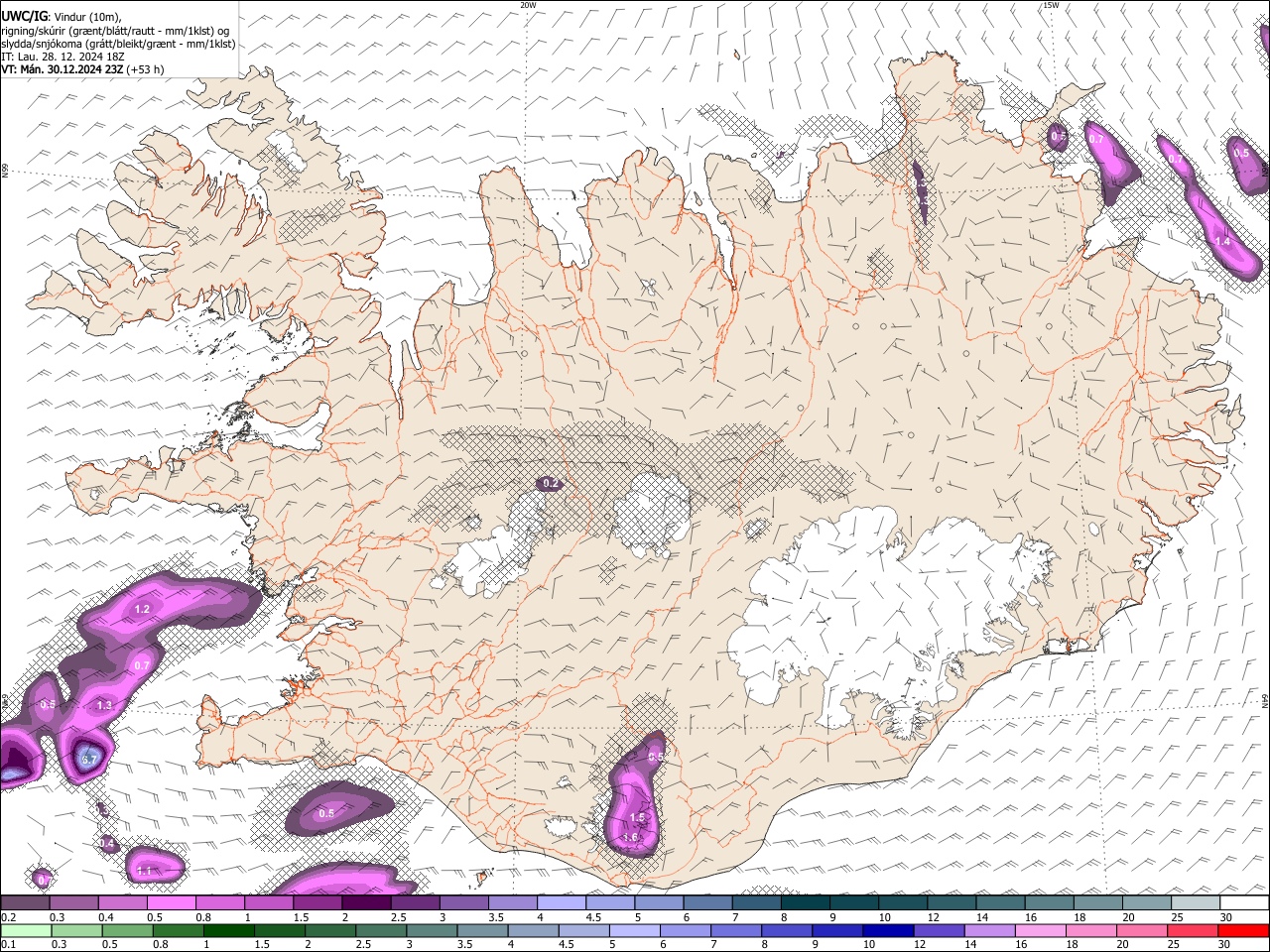Viewport: 1270px width, 952px height.
Task: Select the upper legend swatch labeled 6
Action: [x=706, y=902]
